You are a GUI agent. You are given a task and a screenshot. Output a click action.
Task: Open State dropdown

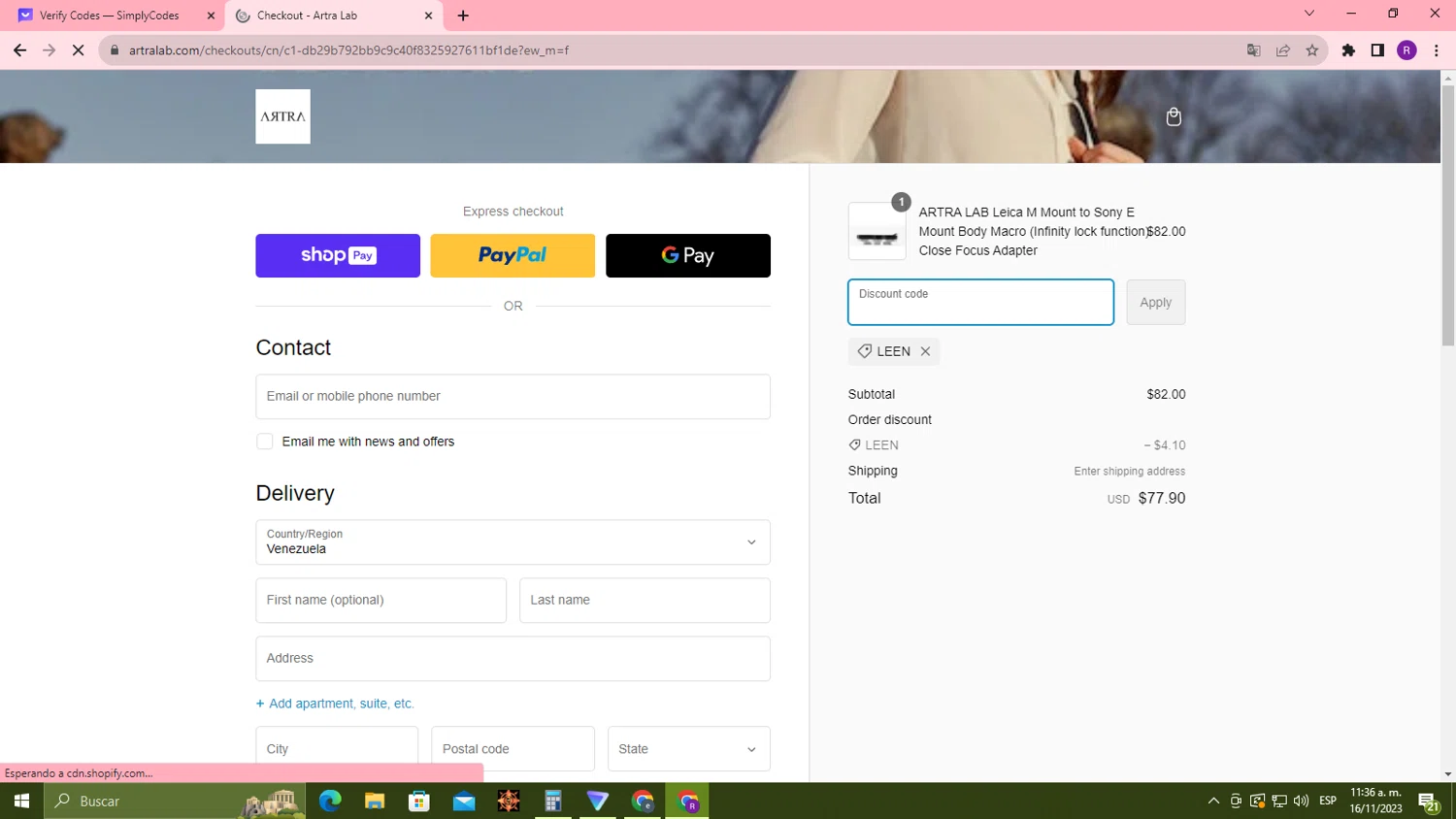pos(688,749)
